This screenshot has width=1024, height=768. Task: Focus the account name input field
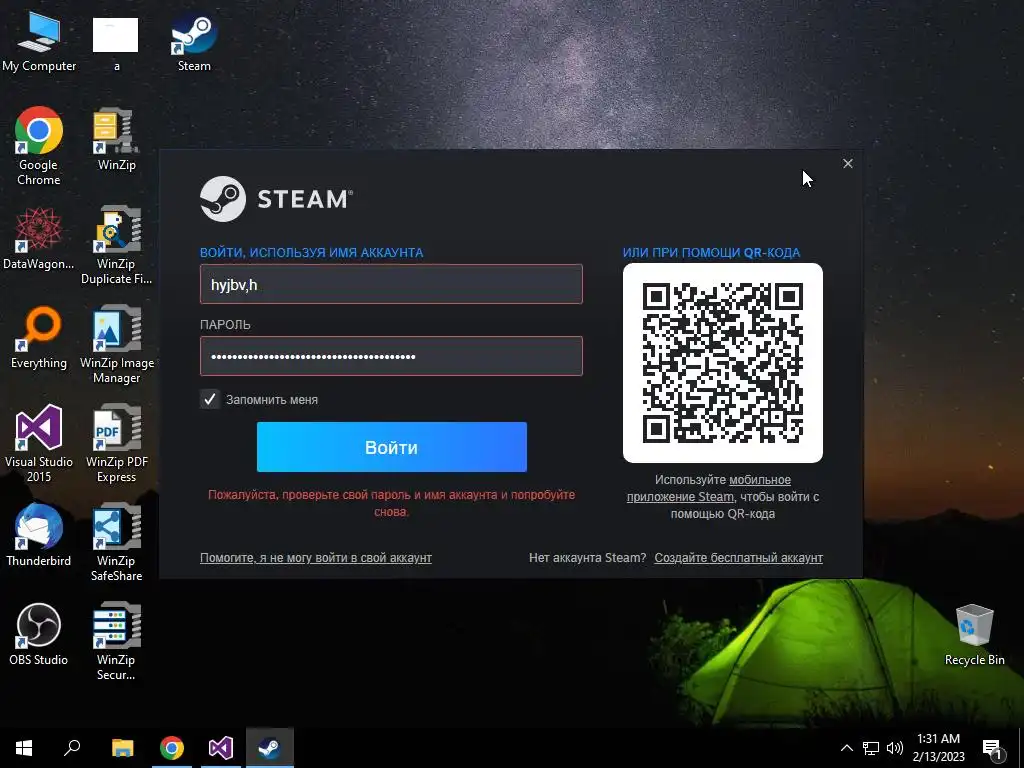tap(391, 284)
